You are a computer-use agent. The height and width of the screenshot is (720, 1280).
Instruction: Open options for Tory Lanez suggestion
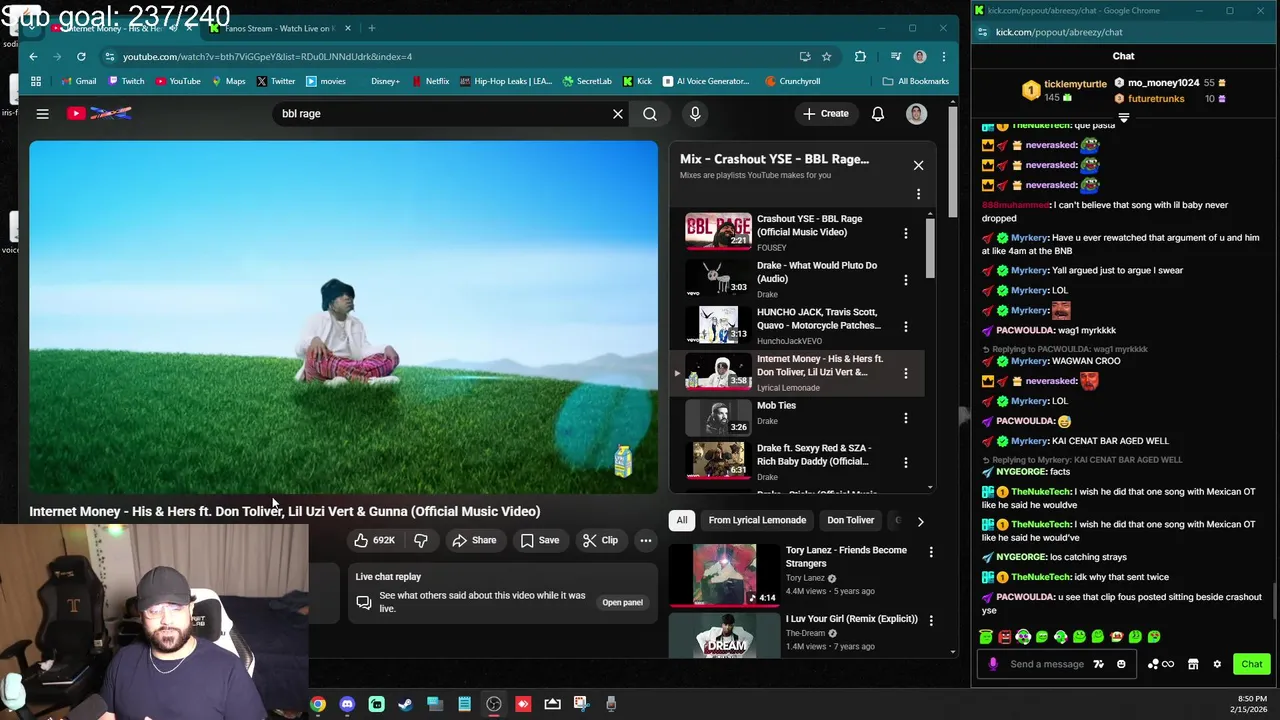[931, 552]
